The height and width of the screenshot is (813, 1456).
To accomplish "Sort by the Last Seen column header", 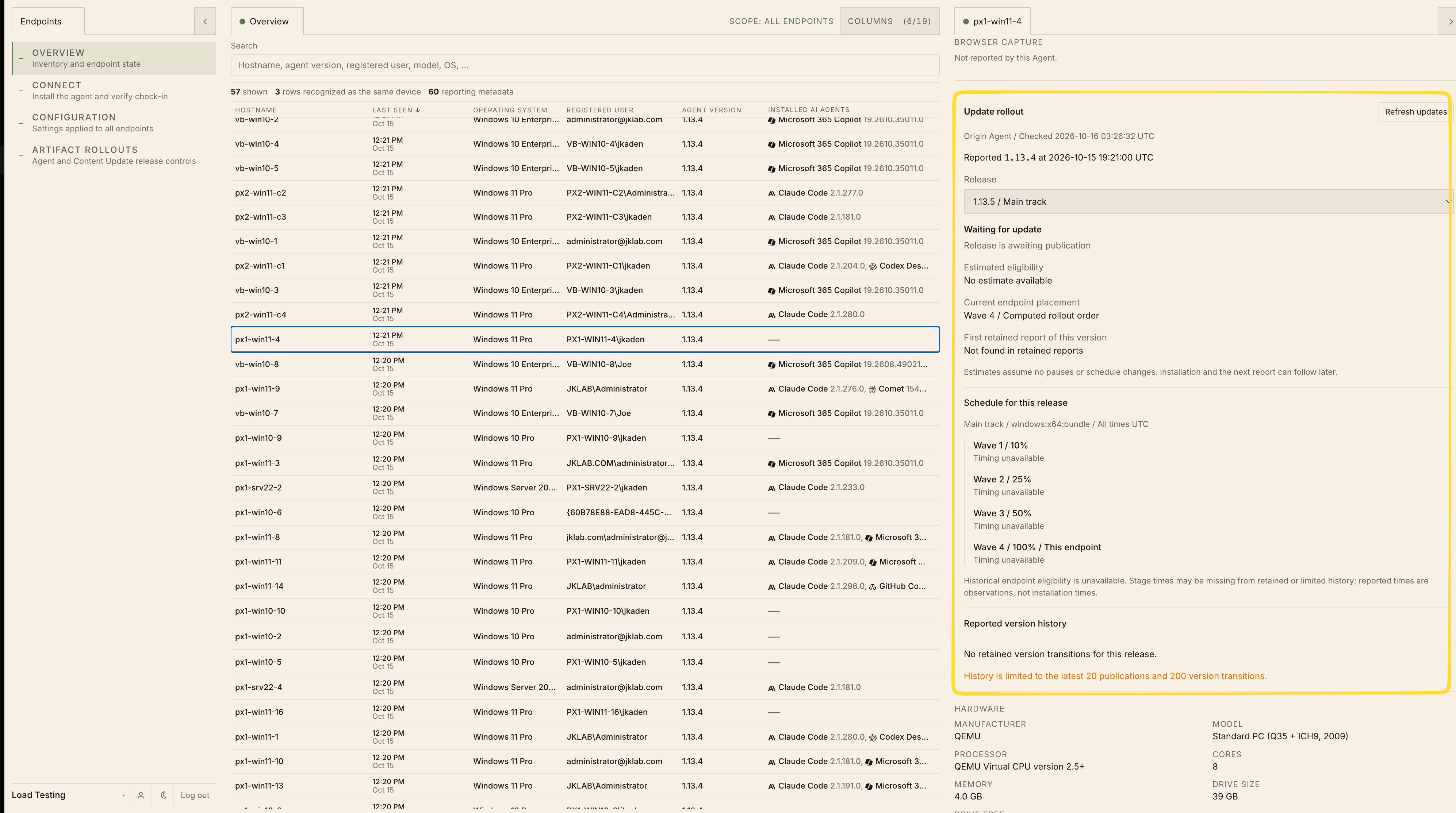I will (396, 110).
